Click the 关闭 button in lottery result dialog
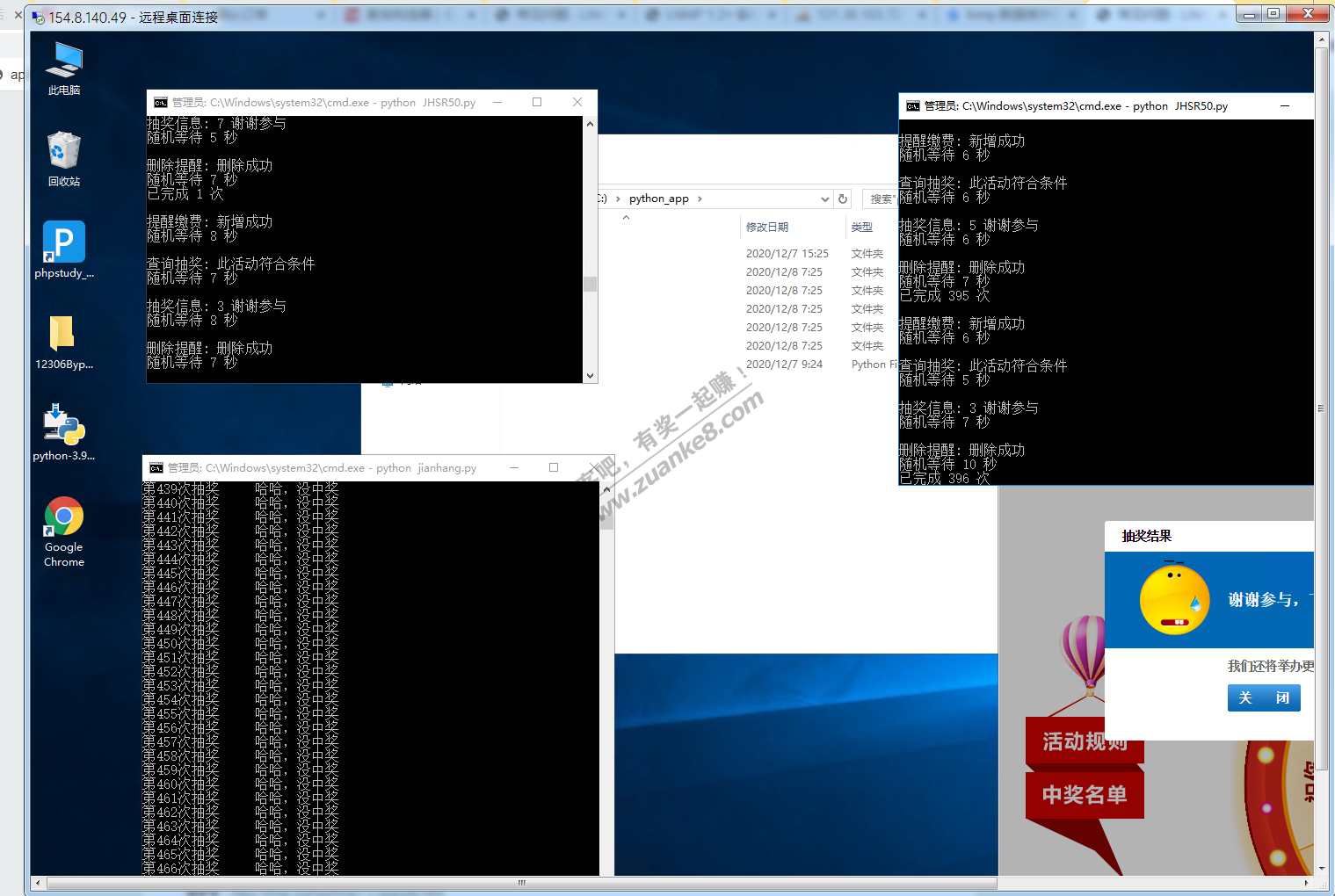 pos(1264,698)
